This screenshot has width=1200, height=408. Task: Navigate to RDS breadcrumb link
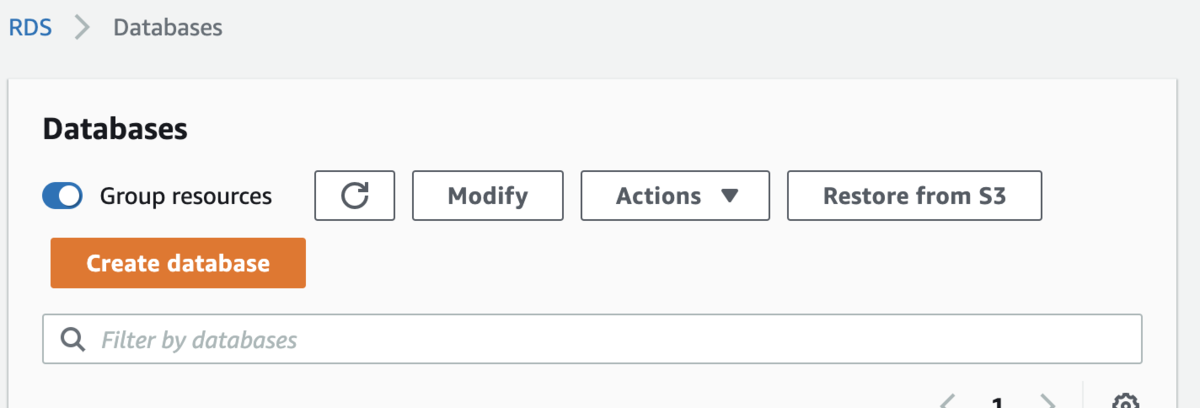coord(31,27)
